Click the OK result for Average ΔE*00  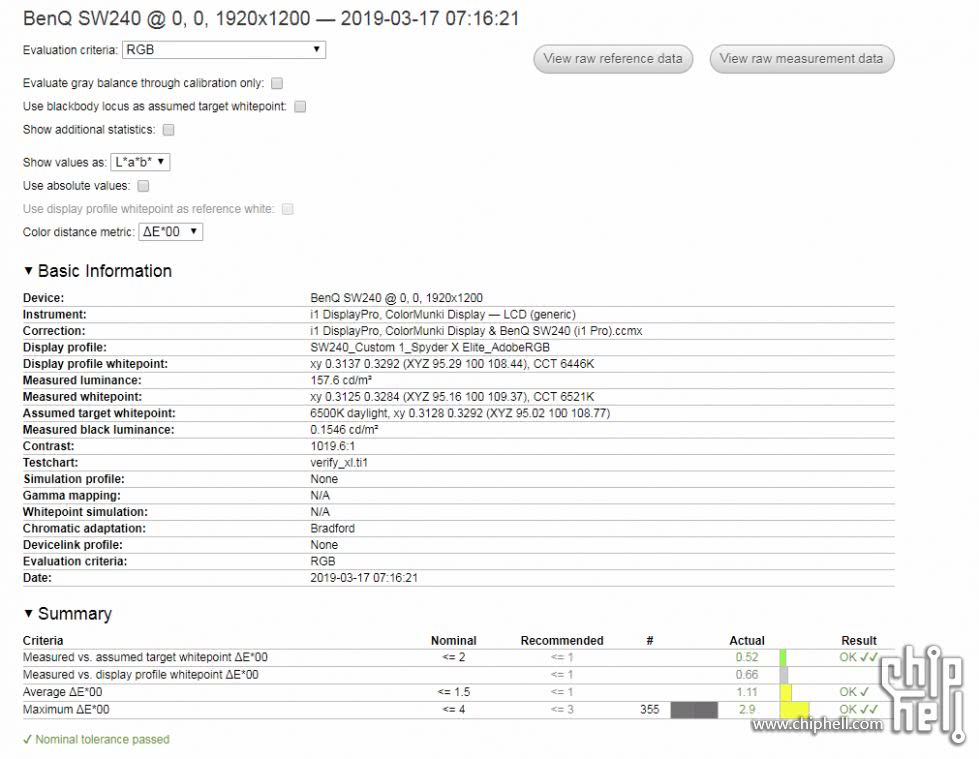point(854,692)
